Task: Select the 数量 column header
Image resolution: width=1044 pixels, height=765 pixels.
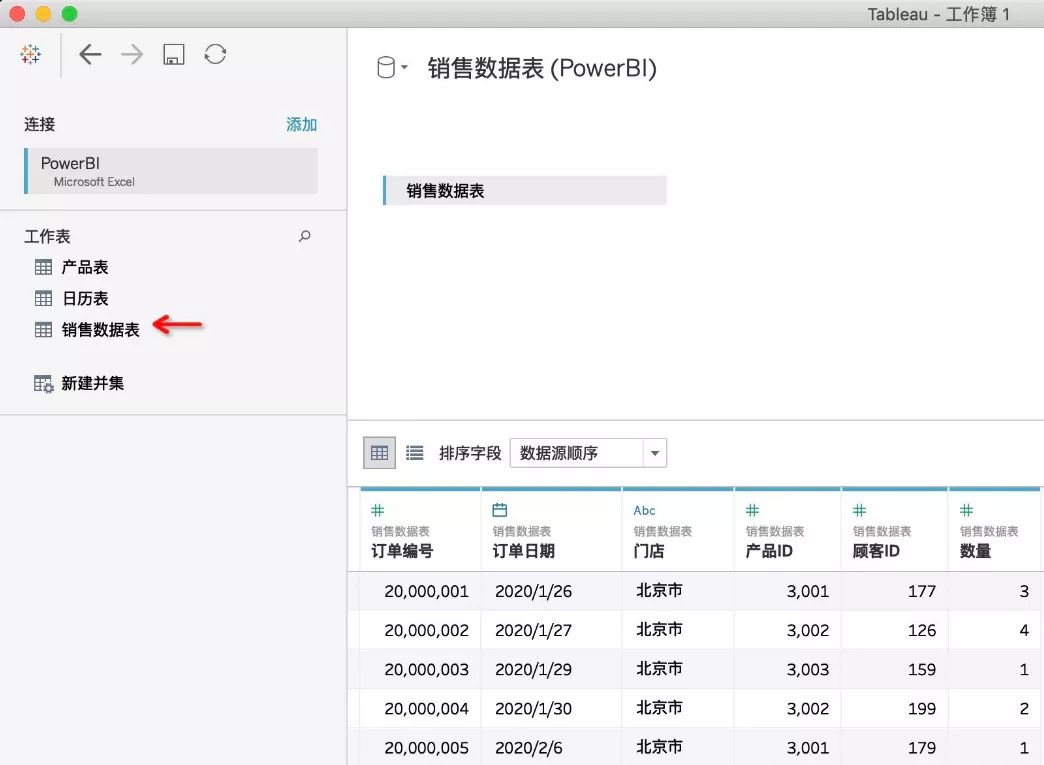Action: tap(975, 551)
